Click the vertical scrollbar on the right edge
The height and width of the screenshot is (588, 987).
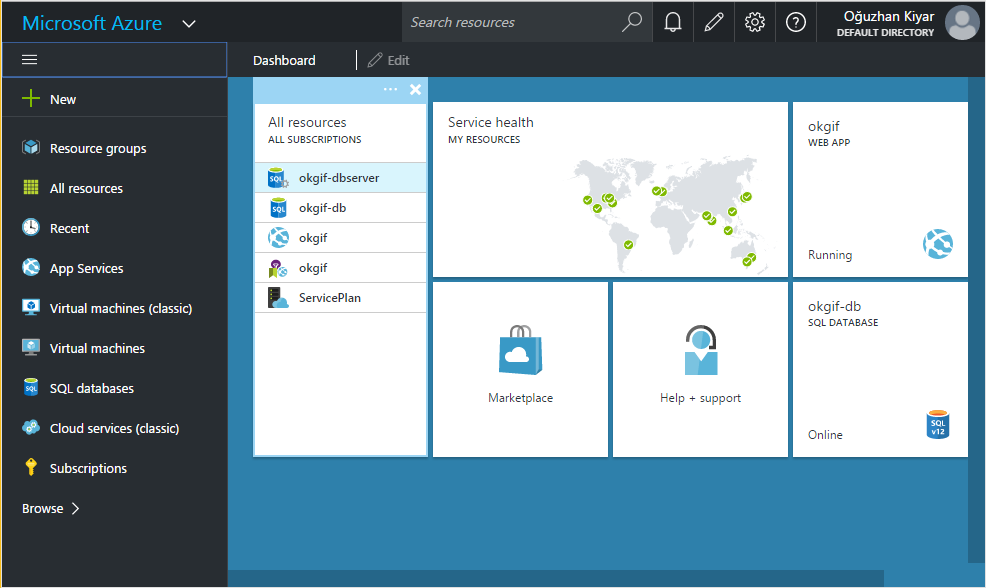pos(976,319)
